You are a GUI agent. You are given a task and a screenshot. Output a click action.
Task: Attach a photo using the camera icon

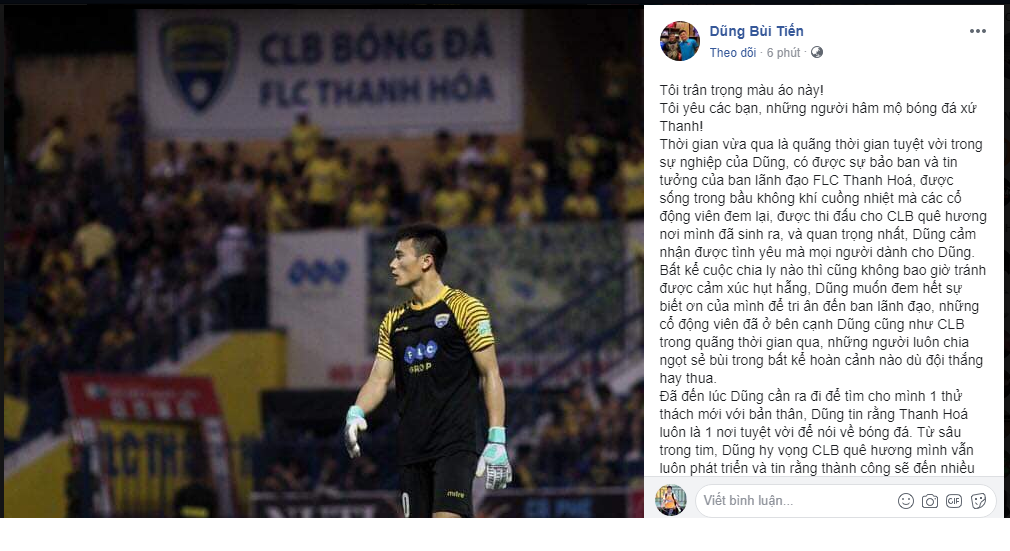coord(929,501)
